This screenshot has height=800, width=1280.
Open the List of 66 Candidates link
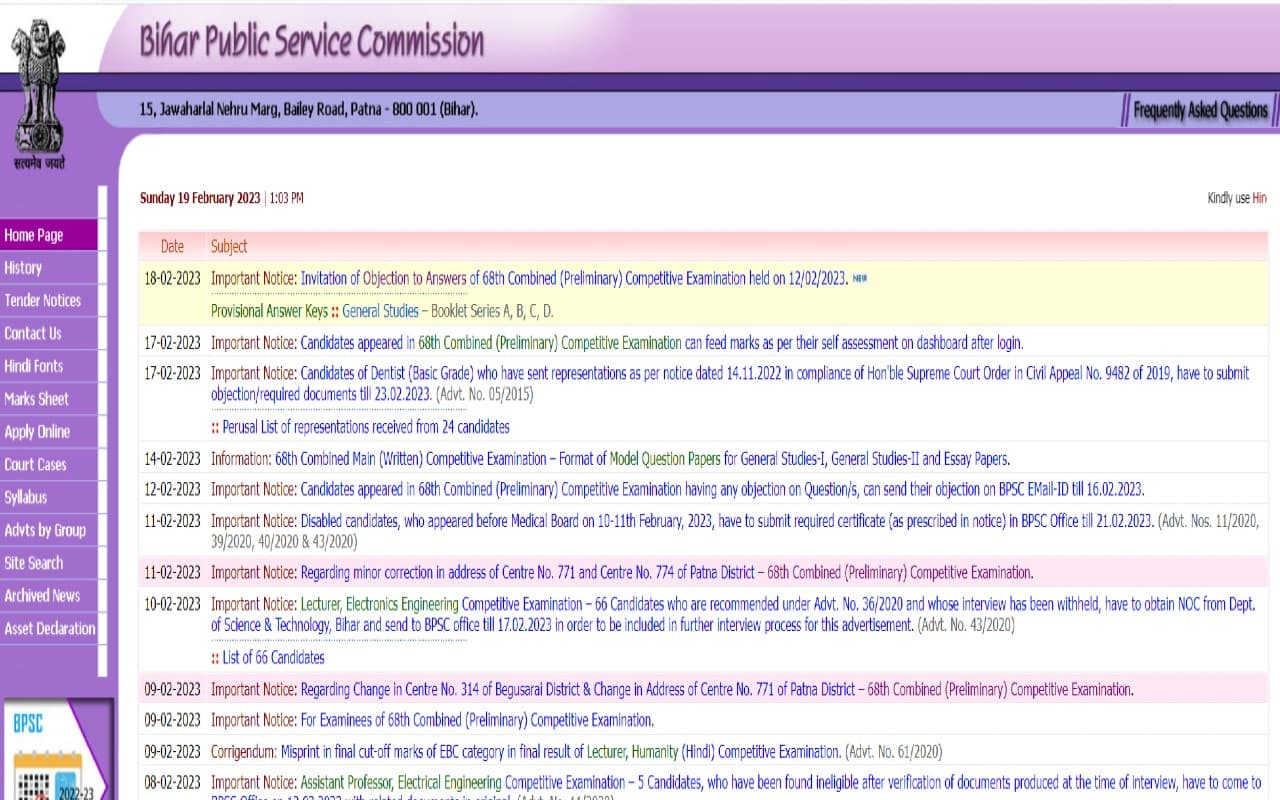(x=273, y=657)
